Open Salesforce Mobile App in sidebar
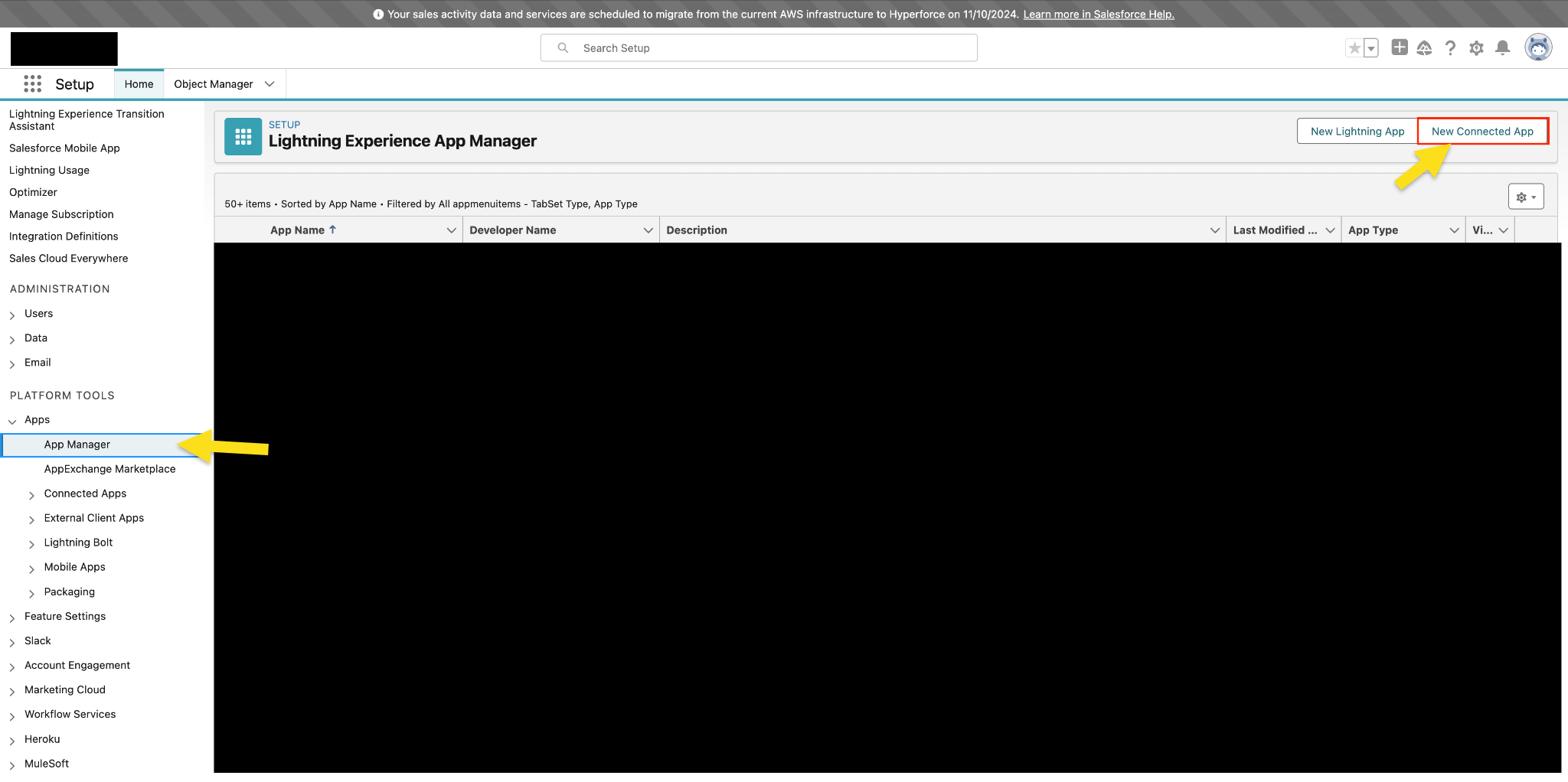Viewport: 1568px width, 782px height. (64, 148)
